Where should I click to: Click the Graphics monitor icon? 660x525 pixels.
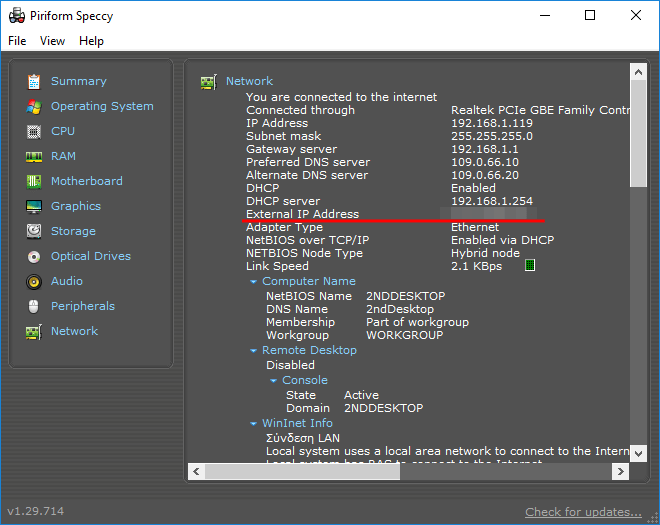click(x=34, y=206)
